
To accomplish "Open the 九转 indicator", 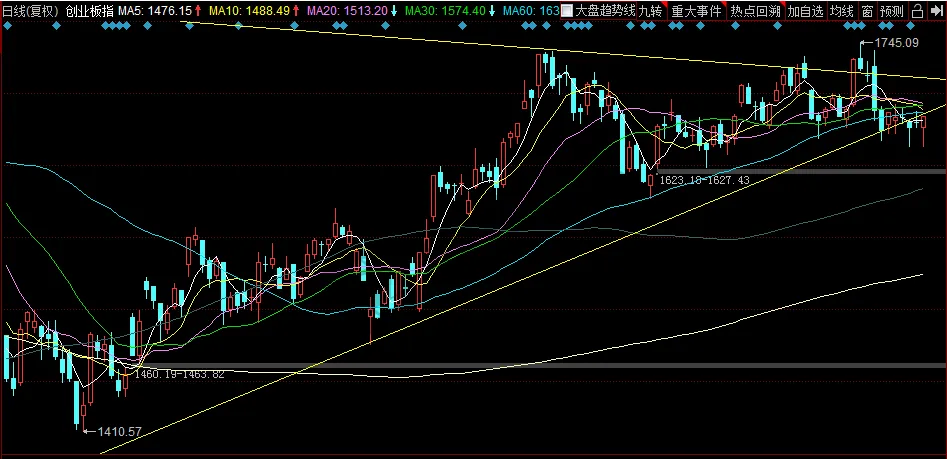I will coord(651,11).
